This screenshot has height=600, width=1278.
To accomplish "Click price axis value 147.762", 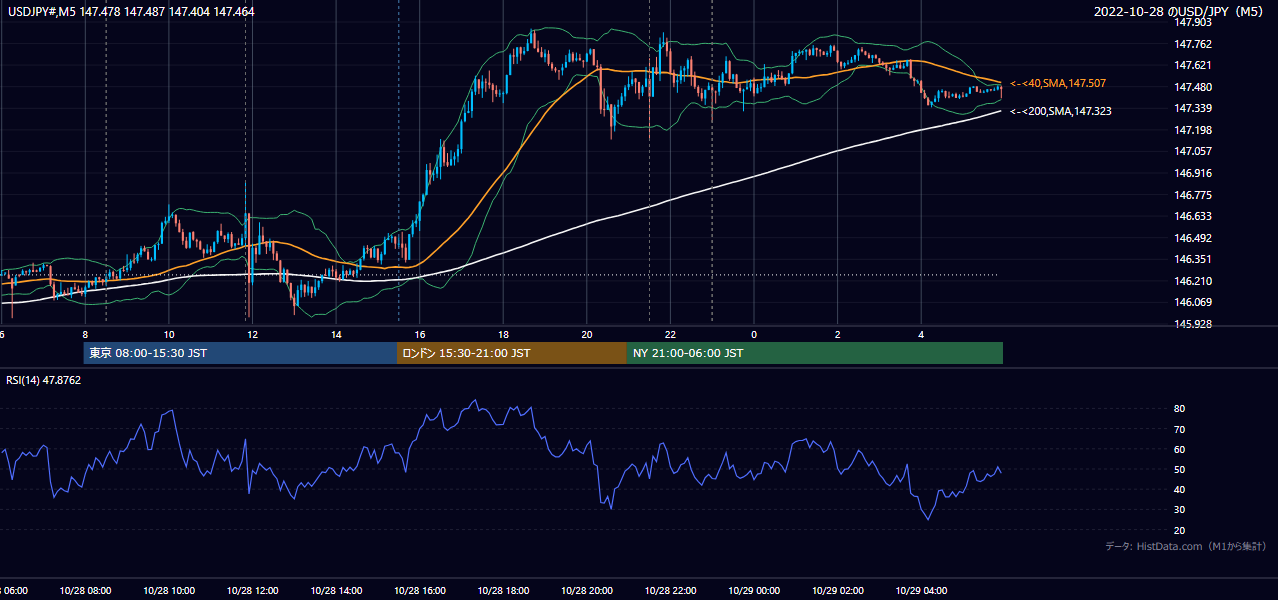I will click(x=1193, y=44).
